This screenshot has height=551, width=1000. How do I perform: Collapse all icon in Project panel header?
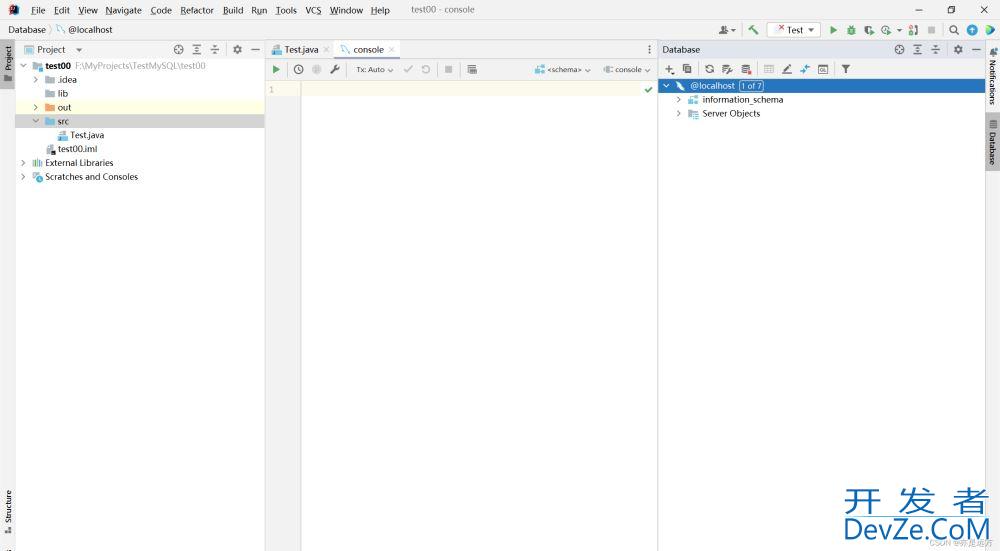tap(215, 49)
